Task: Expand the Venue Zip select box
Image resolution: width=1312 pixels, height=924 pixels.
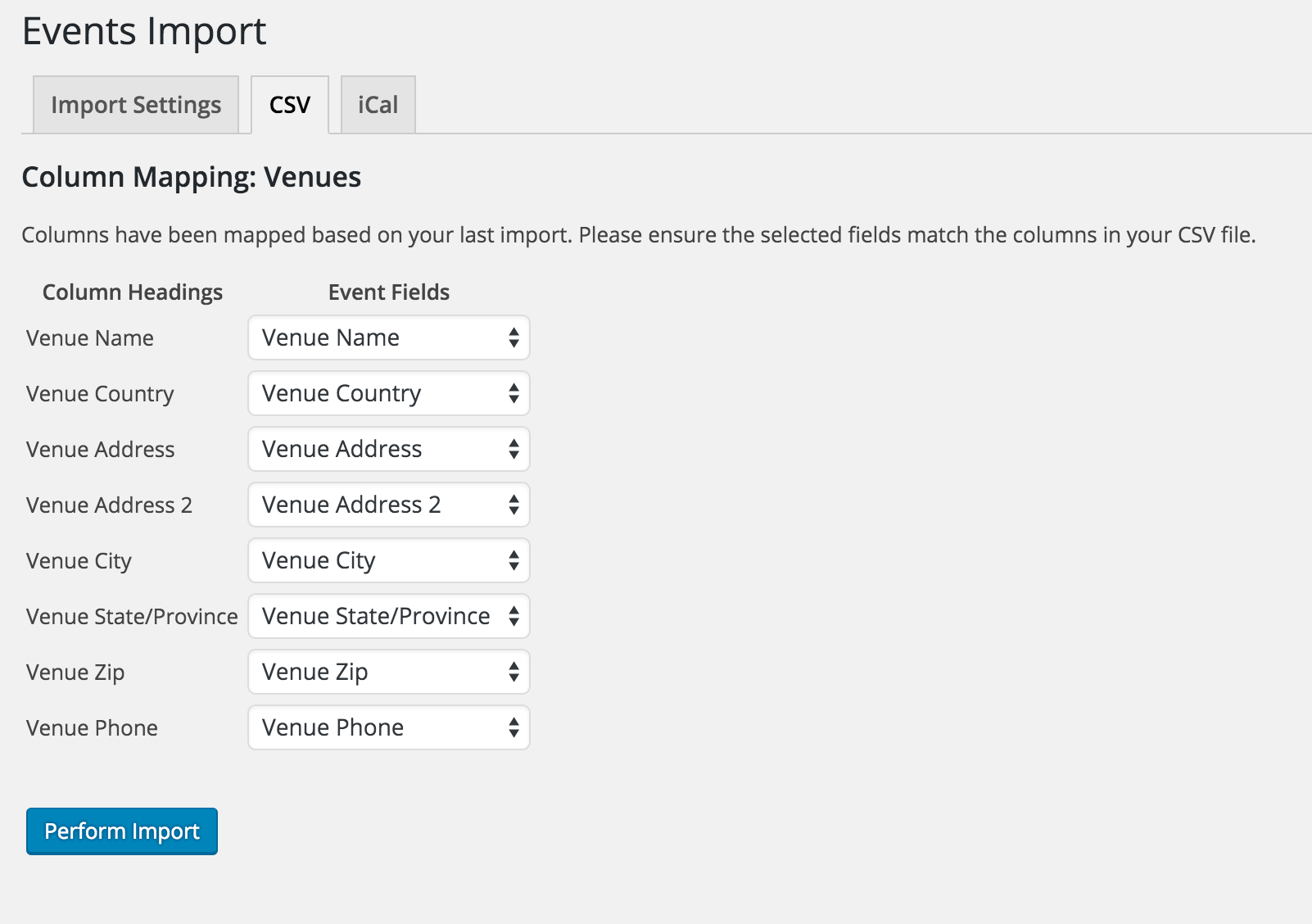Action: click(389, 672)
